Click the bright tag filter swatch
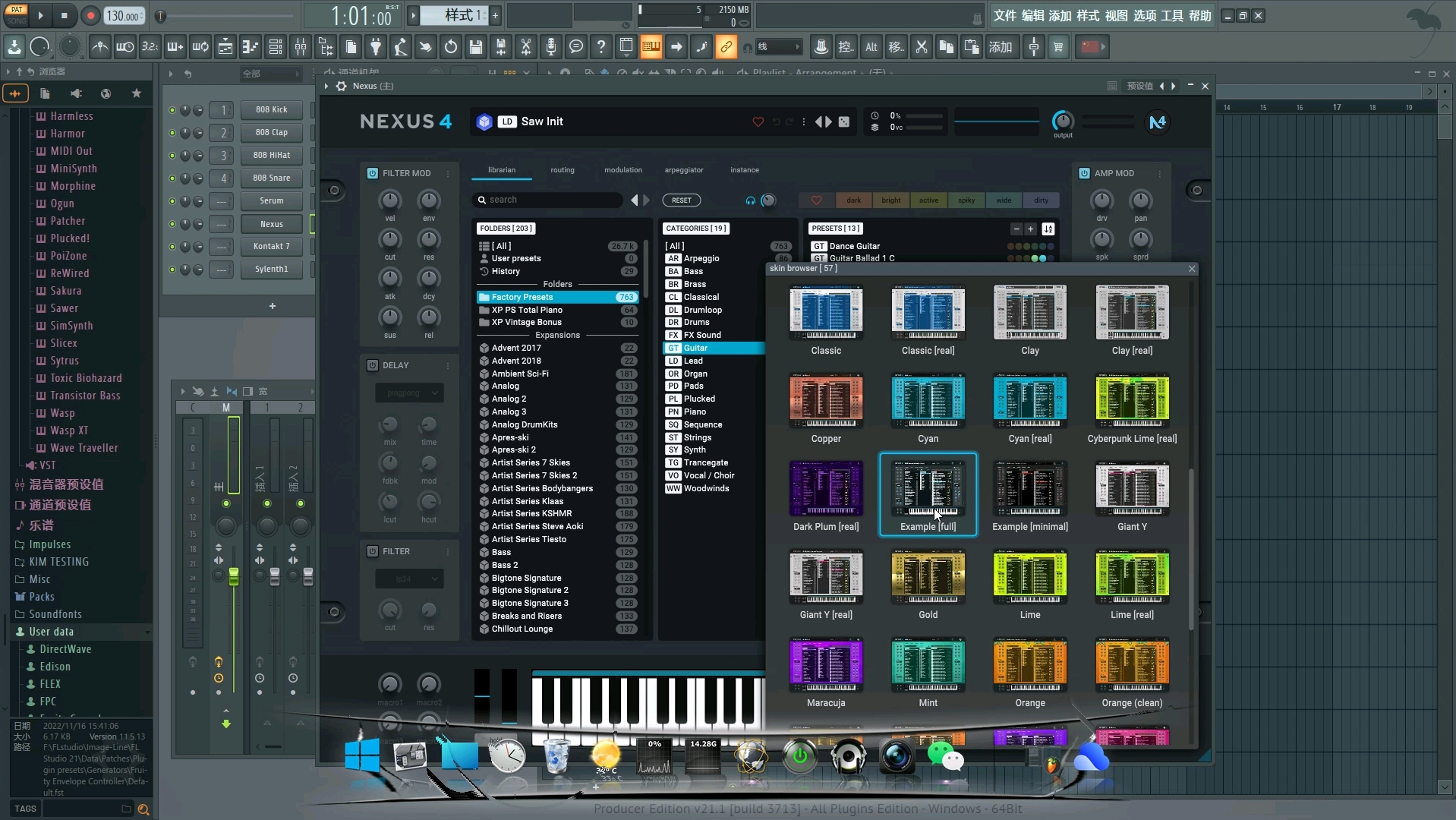 [891, 200]
